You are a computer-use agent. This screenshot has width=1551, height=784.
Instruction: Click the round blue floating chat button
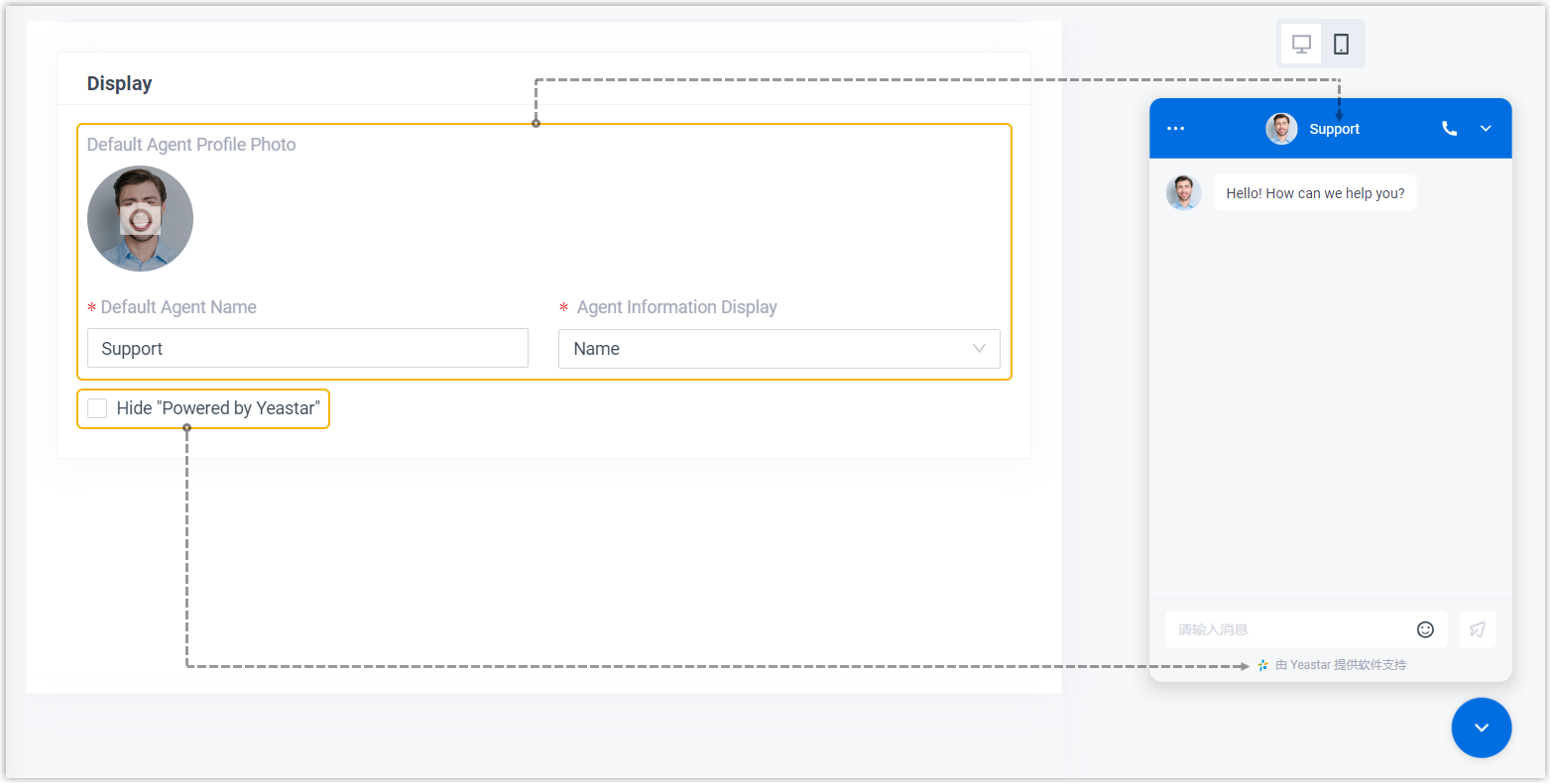1481,728
